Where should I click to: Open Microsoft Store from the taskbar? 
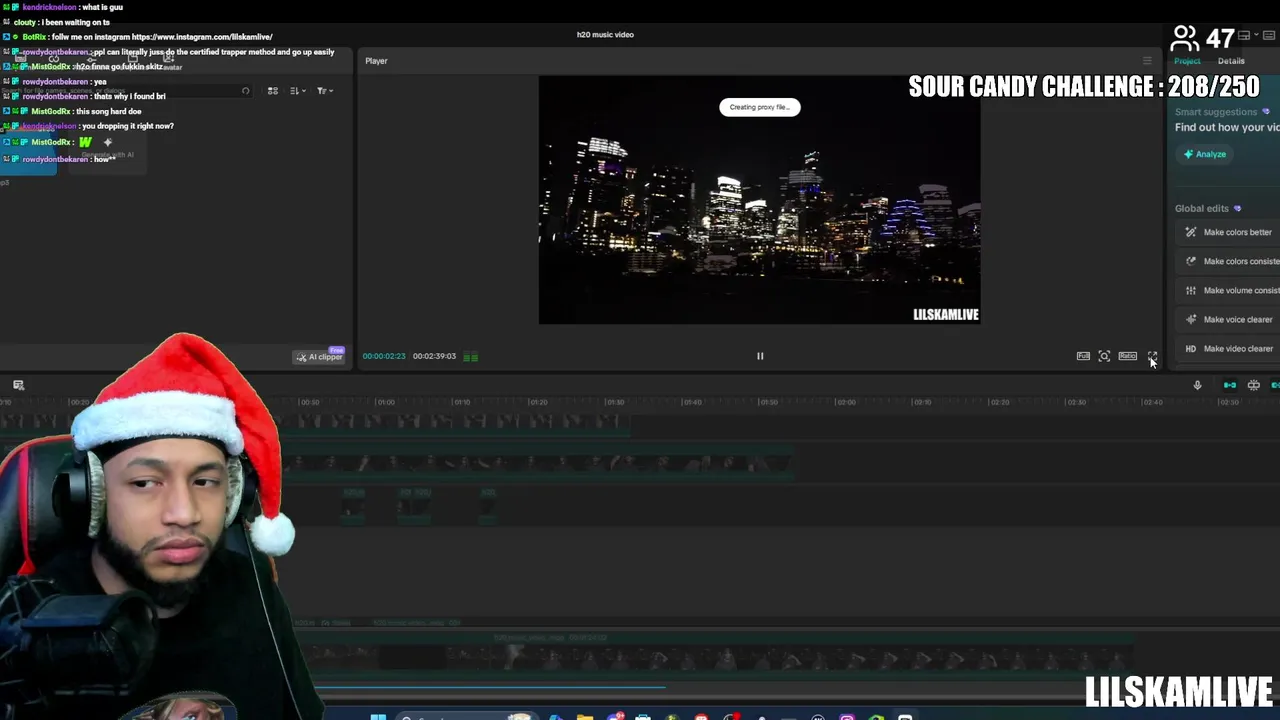pos(643,717)
